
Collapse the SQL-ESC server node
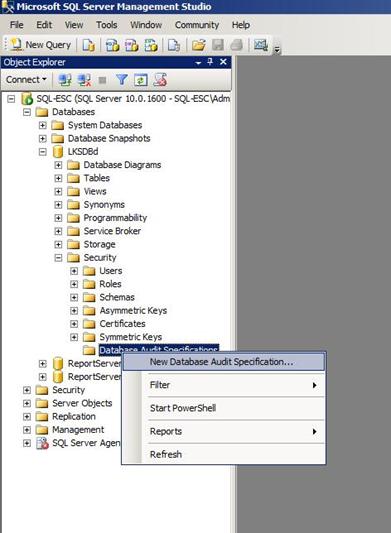pyautogui.click(x=11, y=99)
